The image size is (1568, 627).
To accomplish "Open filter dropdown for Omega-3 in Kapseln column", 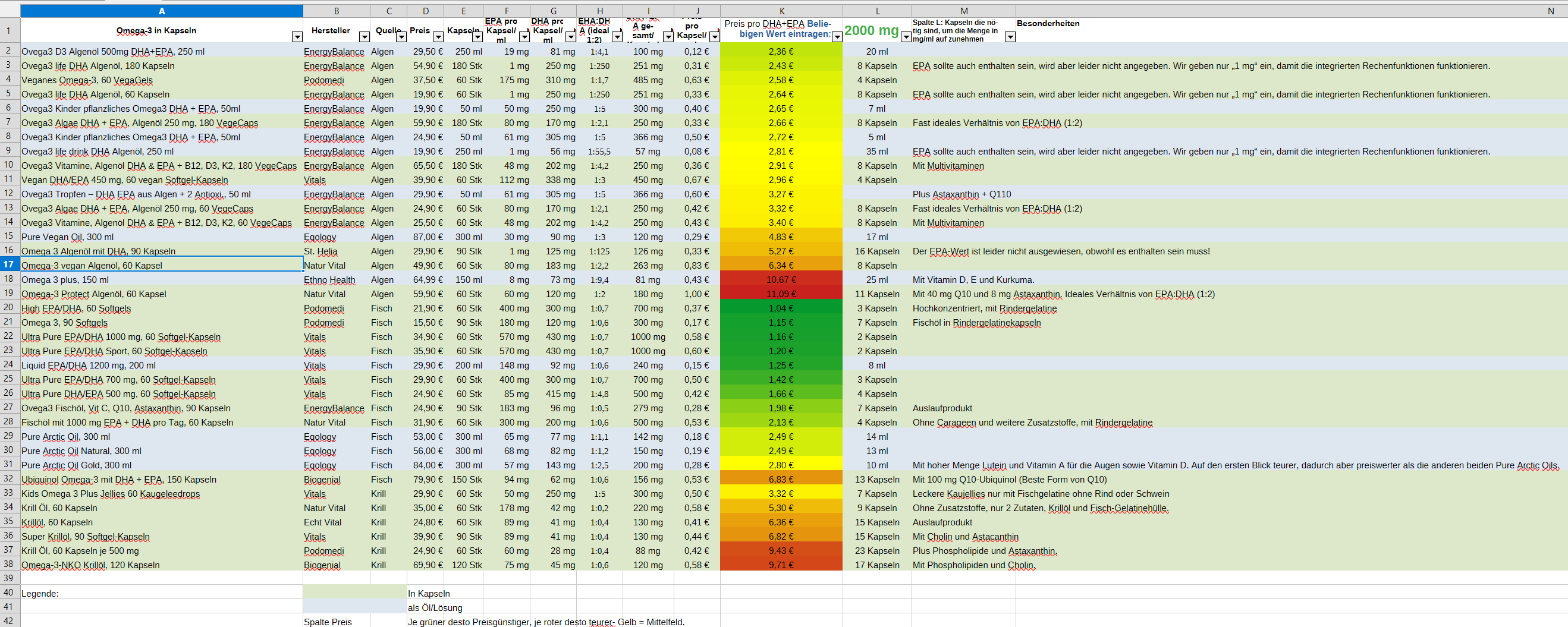I will tap(297, 37).
